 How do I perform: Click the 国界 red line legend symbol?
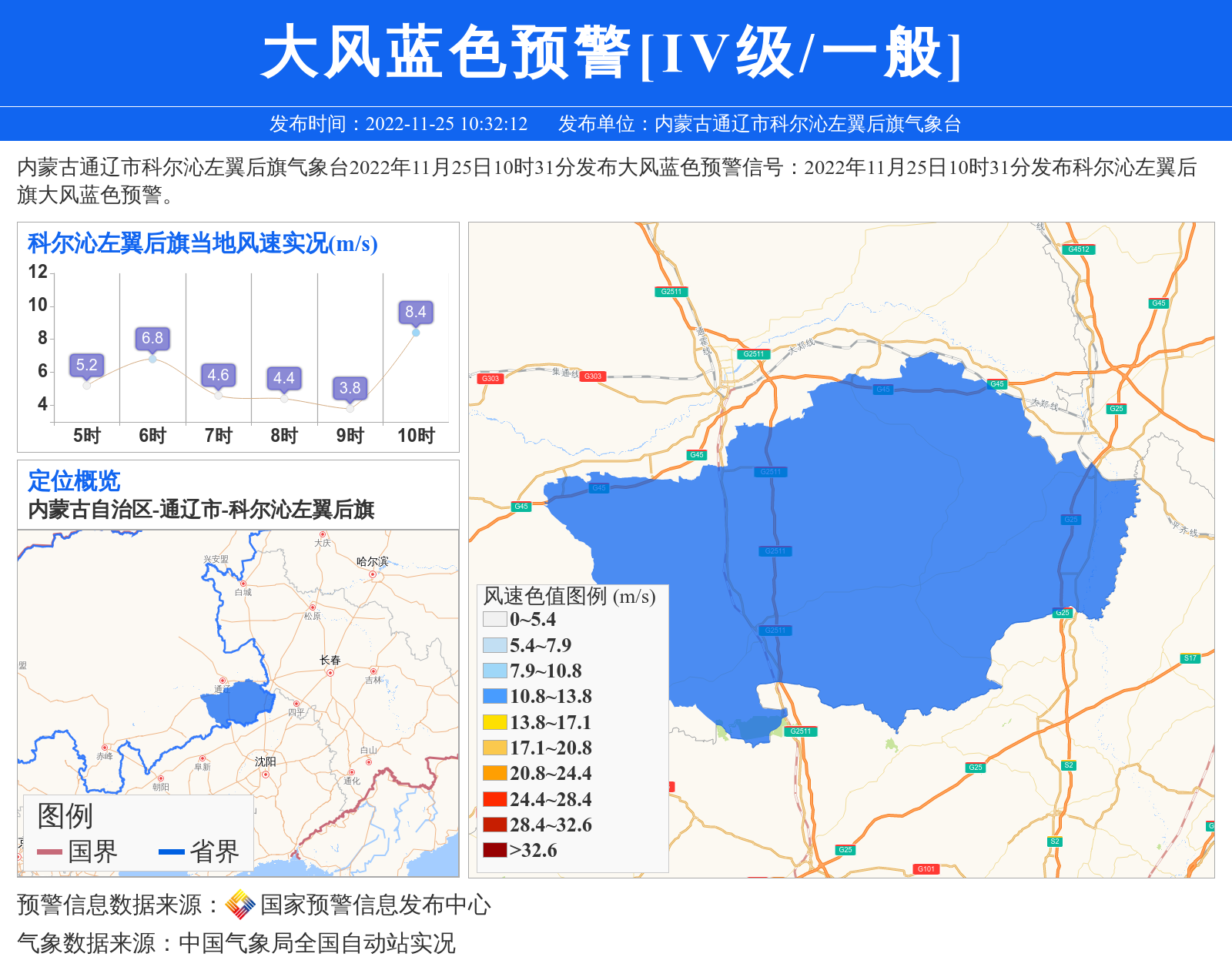tap(49, 852)
